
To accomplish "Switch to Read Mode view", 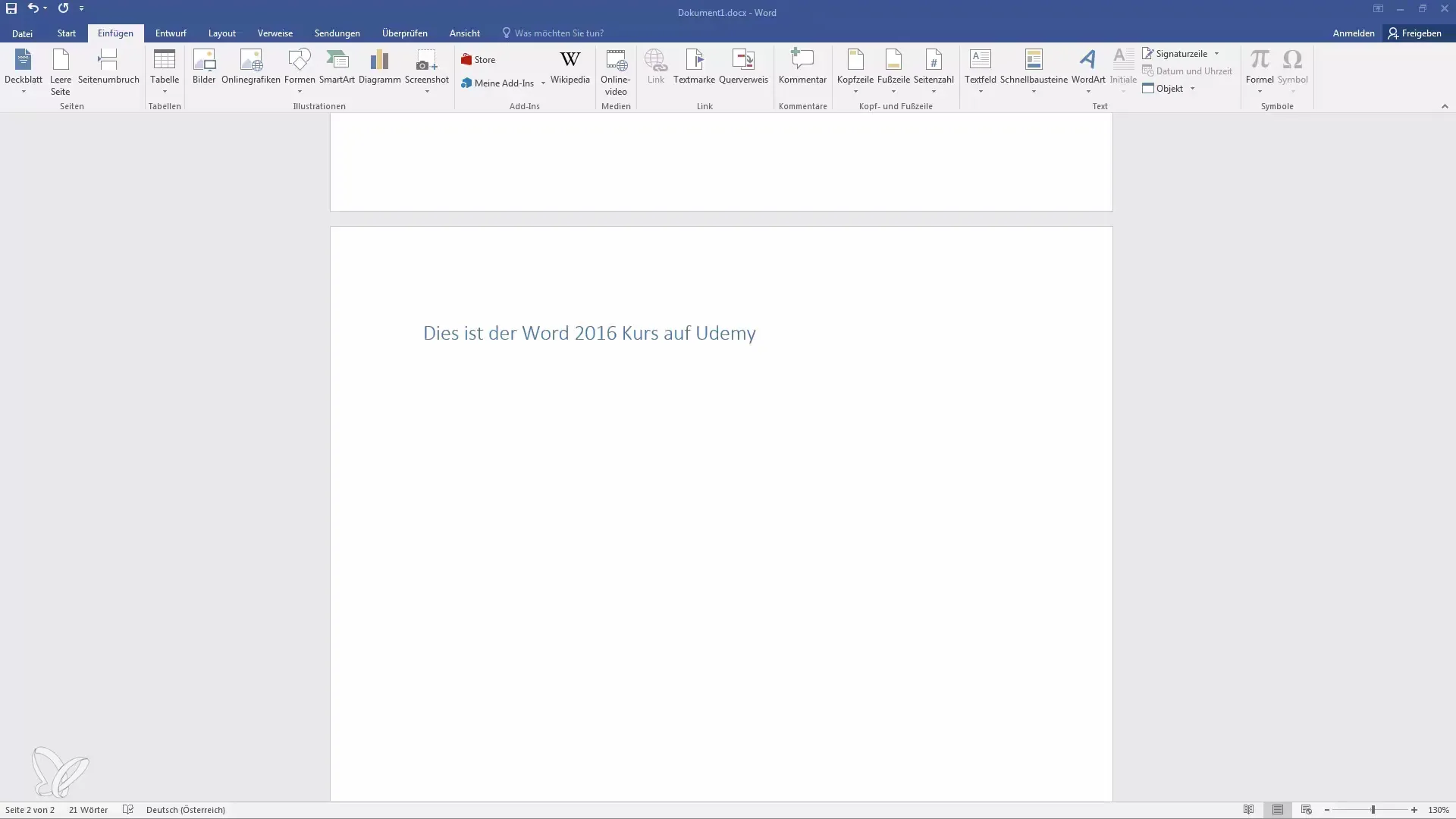I will (x=1248, y=810).
